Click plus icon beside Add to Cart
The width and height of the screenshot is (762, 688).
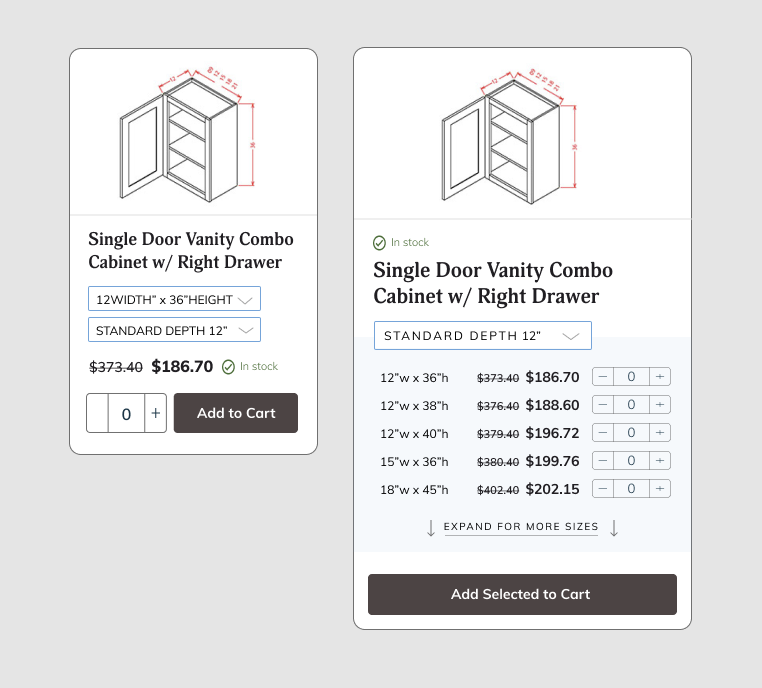click(155, 413)
